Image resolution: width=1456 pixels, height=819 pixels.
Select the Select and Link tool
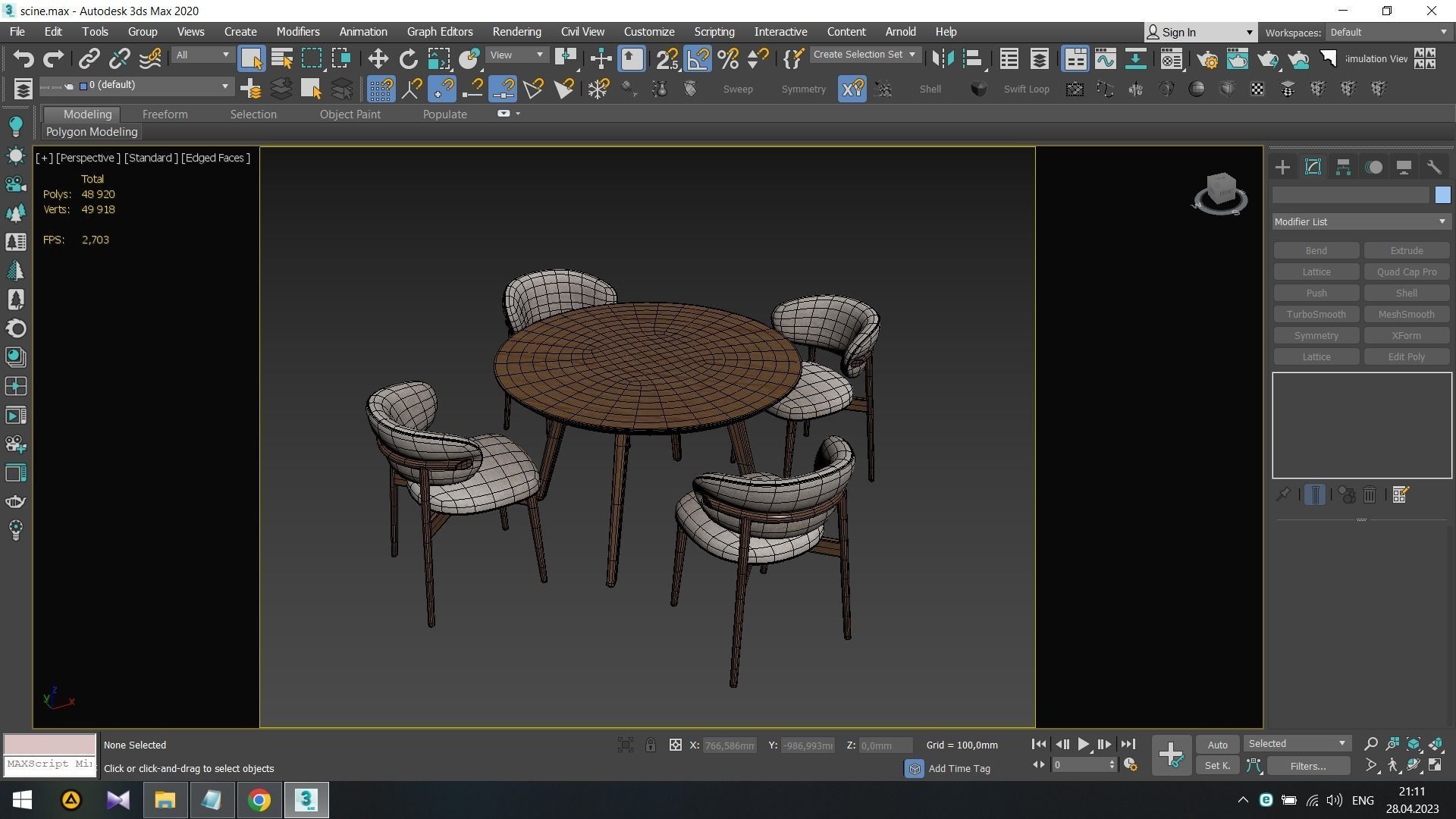pyautogui.click(x=89, y=59)
